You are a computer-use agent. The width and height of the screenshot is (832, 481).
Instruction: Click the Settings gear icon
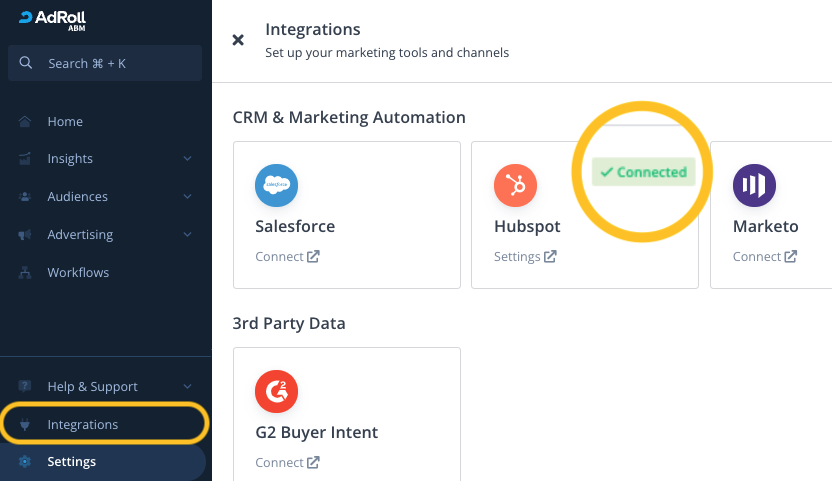[x=26, y=462]
